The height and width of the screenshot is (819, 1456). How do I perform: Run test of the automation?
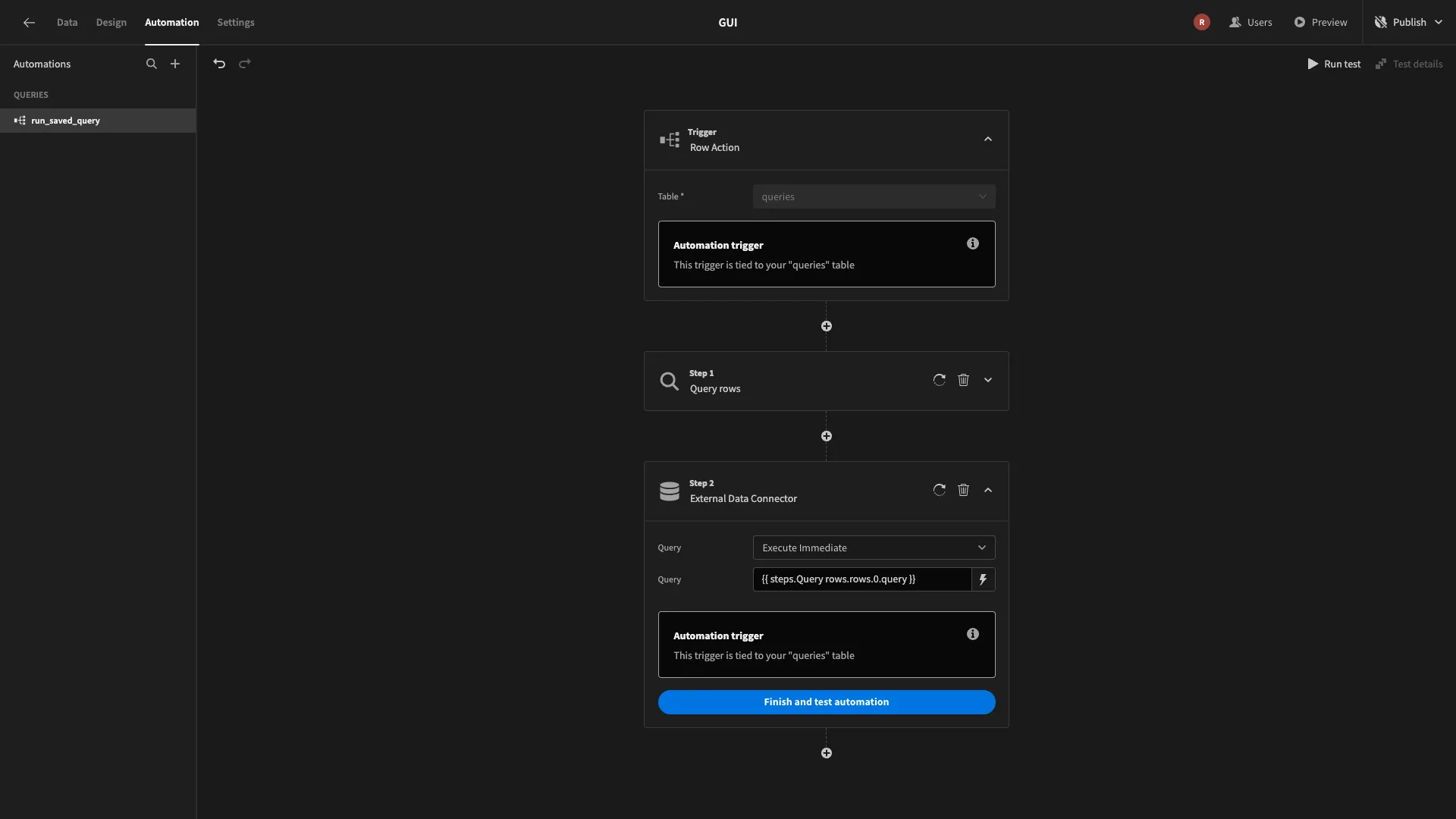1334,64
